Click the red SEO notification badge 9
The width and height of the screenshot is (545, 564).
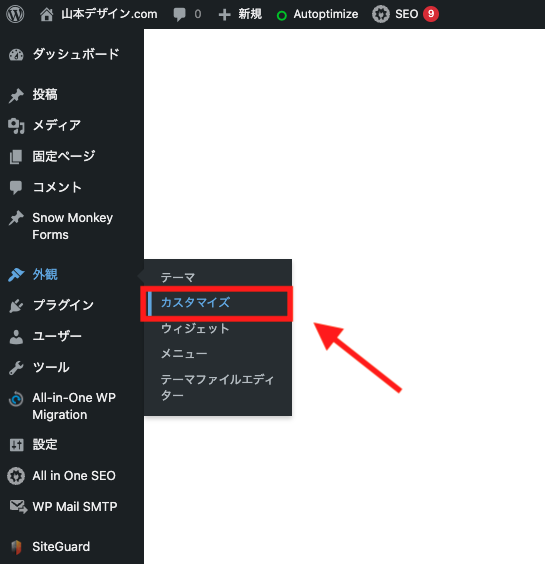click(431, 14)
